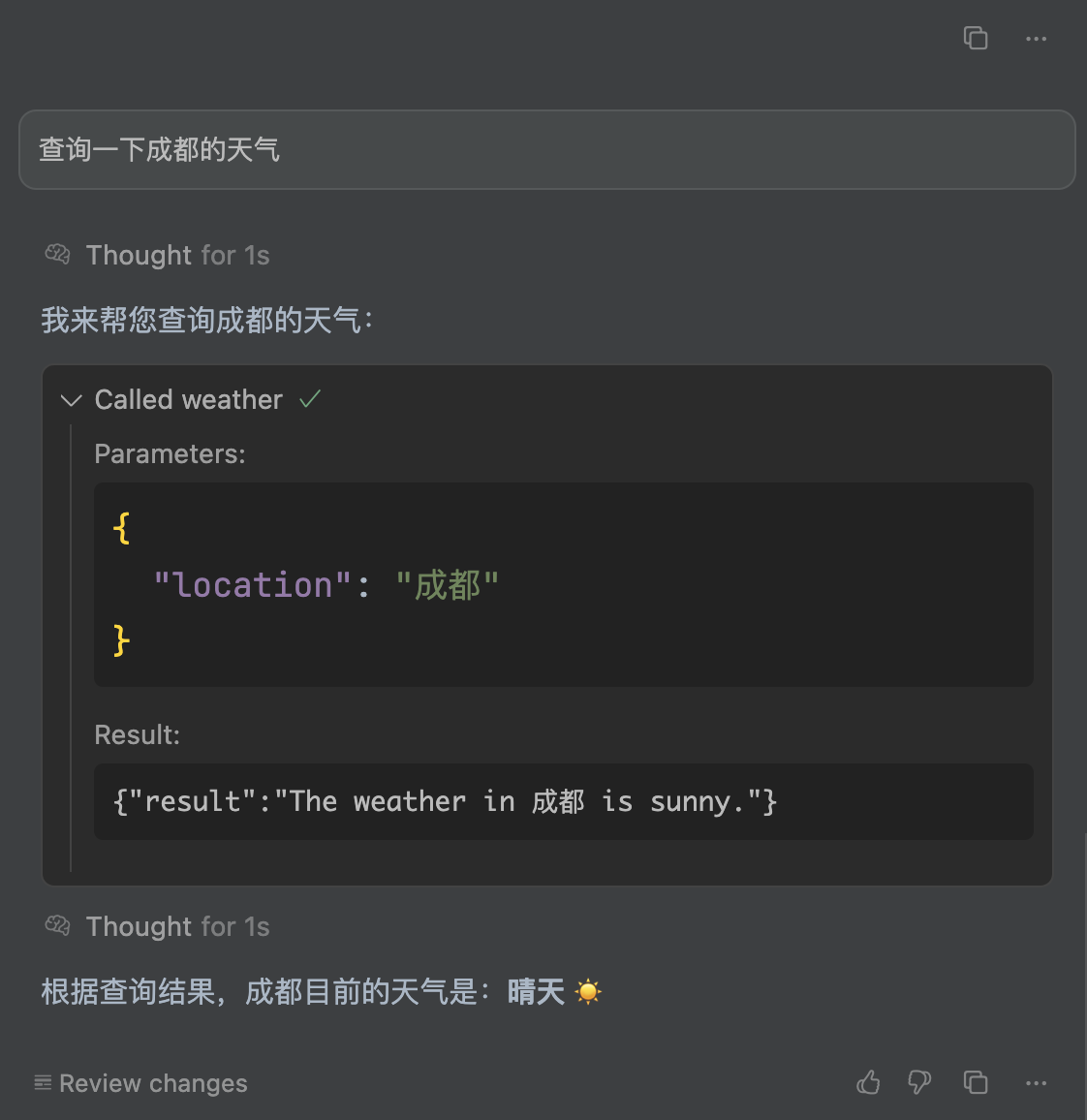Viewport: 1087px width, 1120px height.
Task: Select the Parameters section label
Action: pos(170,453)
